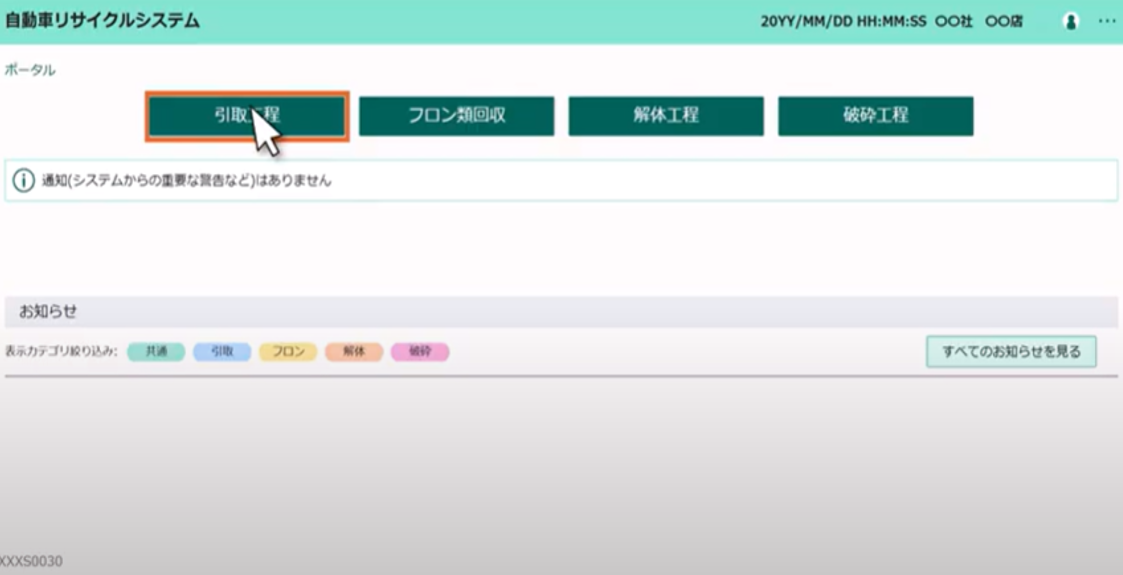Filter notices by 解体 category
Viewport: 1123px width, 575px height.
pyautogui.click(x=354, y=352)
